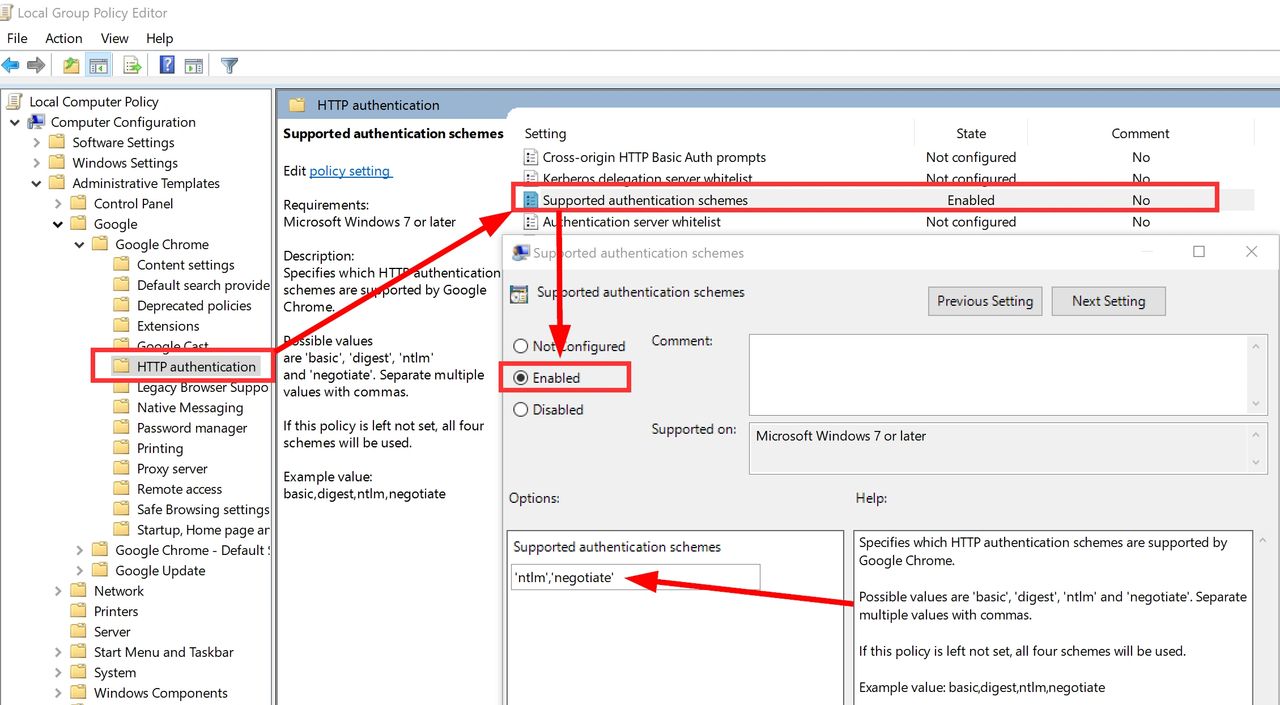
Task: Select the Disabled radio button
Action: coord(521,410)
